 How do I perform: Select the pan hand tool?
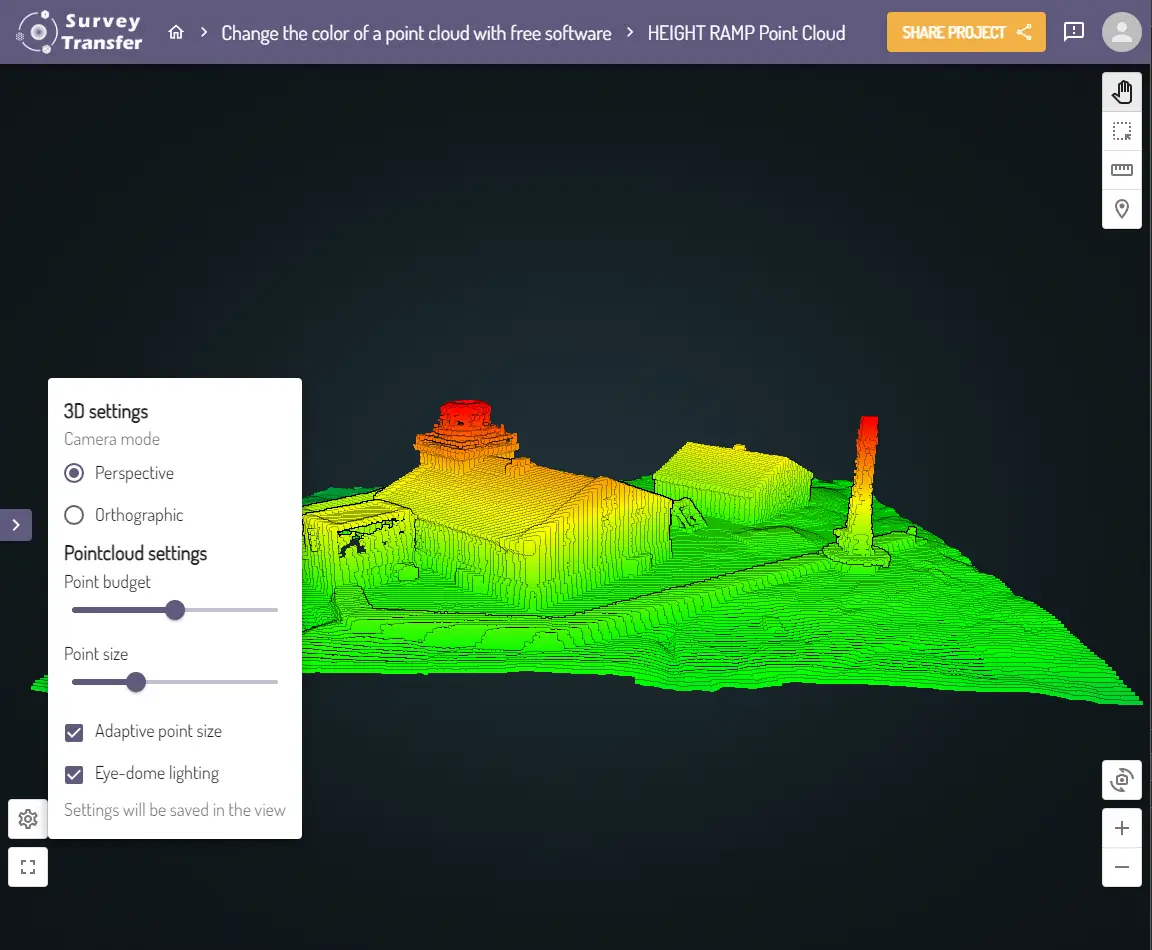pyautogui.click(x=1121, y=92)
